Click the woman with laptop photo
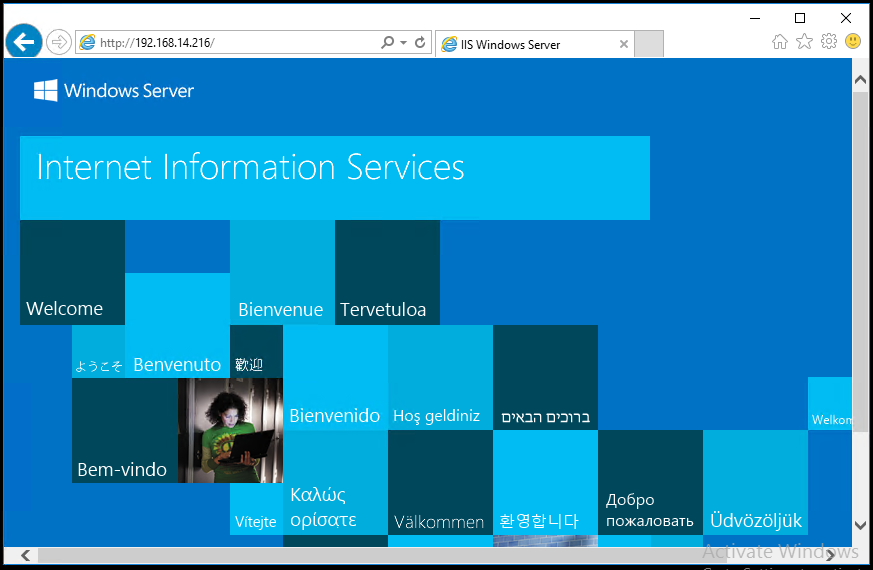This screenshot has height=570, width=873. tap(230, 430)
